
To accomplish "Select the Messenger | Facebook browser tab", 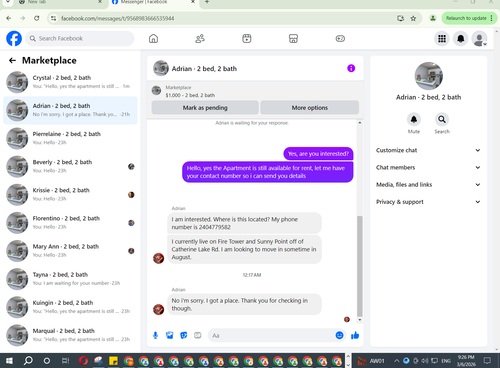I will tap(153, 3).
